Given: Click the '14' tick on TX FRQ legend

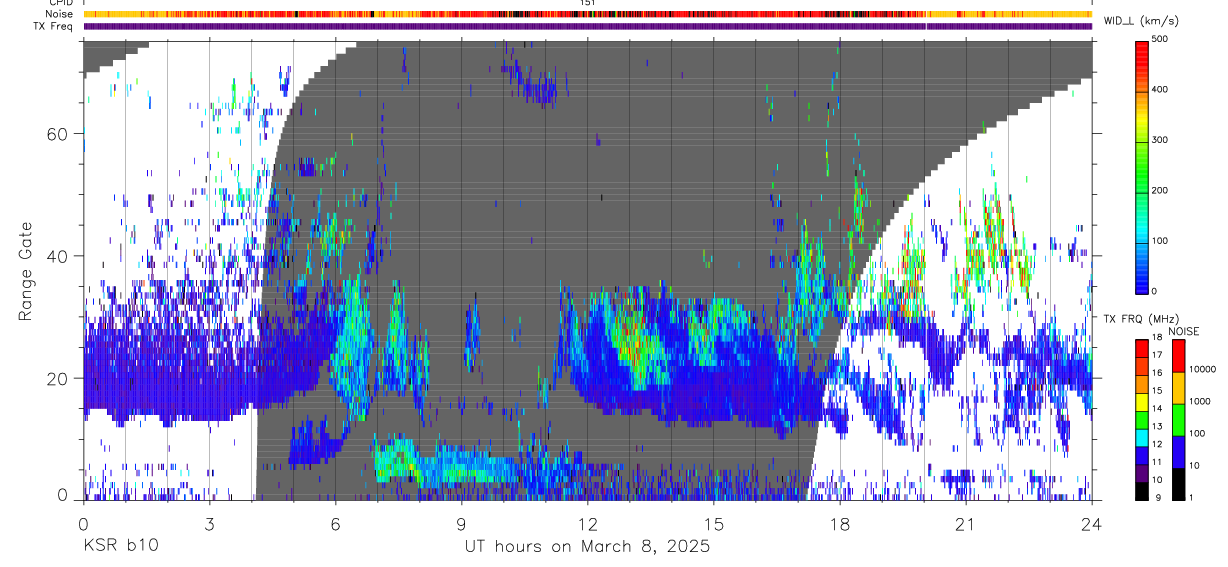Looking at the screenshot, I should 1157,409.
